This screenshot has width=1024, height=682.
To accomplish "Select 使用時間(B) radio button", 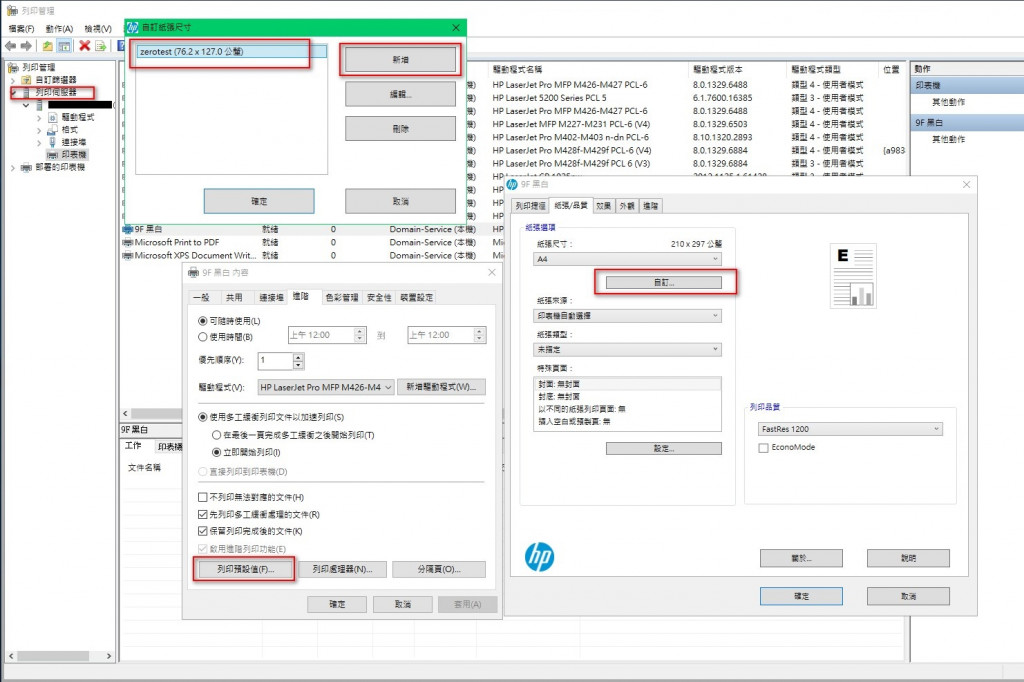I will [x=202, y=337].
